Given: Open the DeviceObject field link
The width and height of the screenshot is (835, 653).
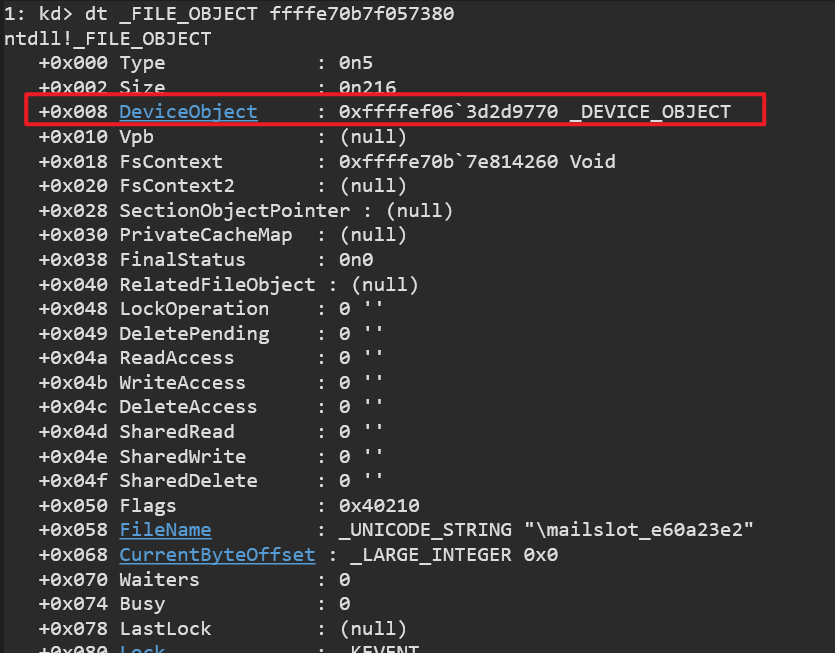Looking at the screenshot, I should click(188, 112).
